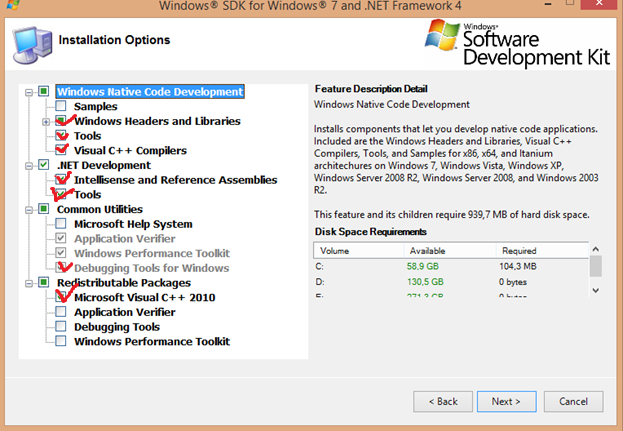Click 130,5 GB available value

(425, 282)
